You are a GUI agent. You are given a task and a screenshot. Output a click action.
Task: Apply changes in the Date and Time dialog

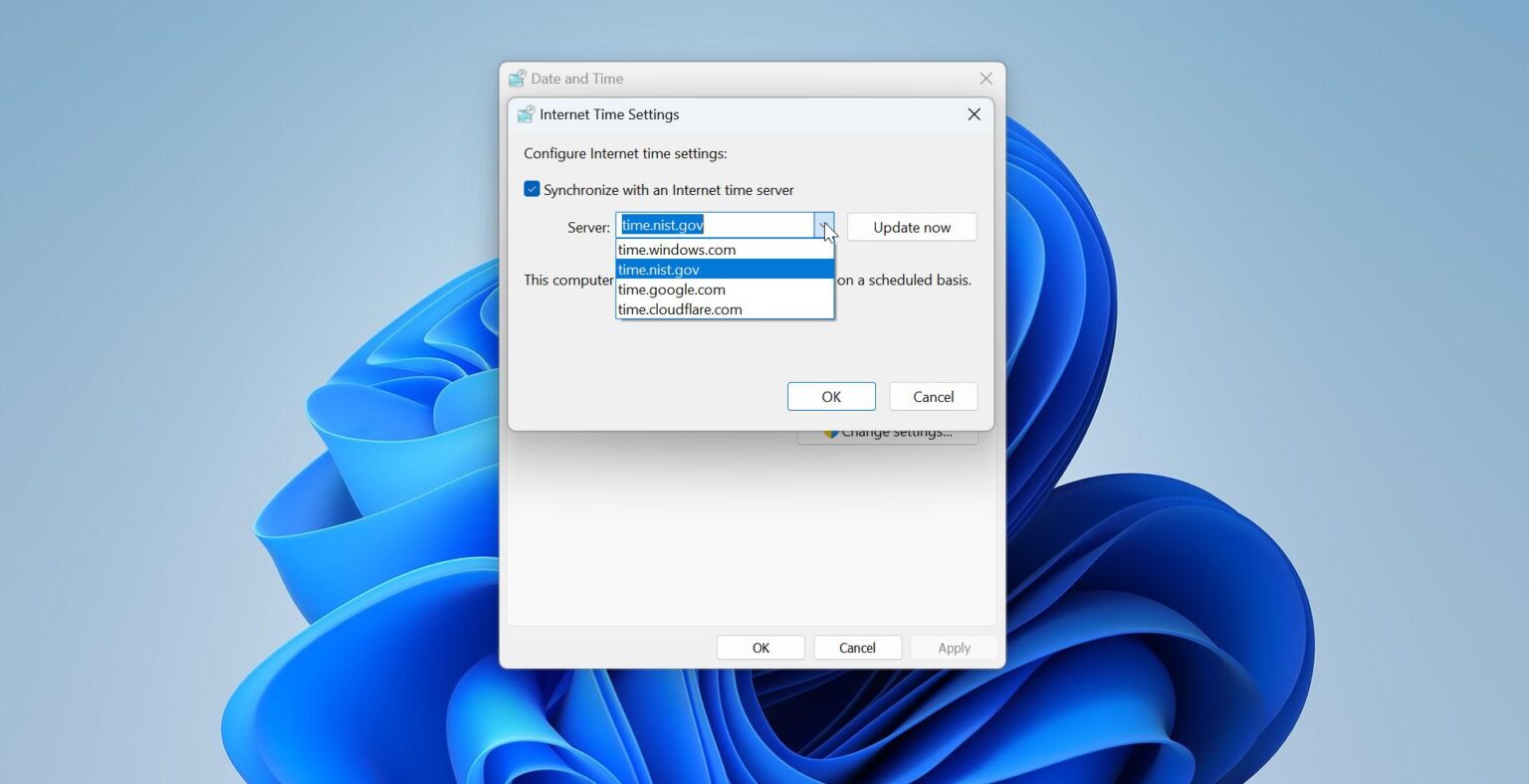(x=953, y=647)
